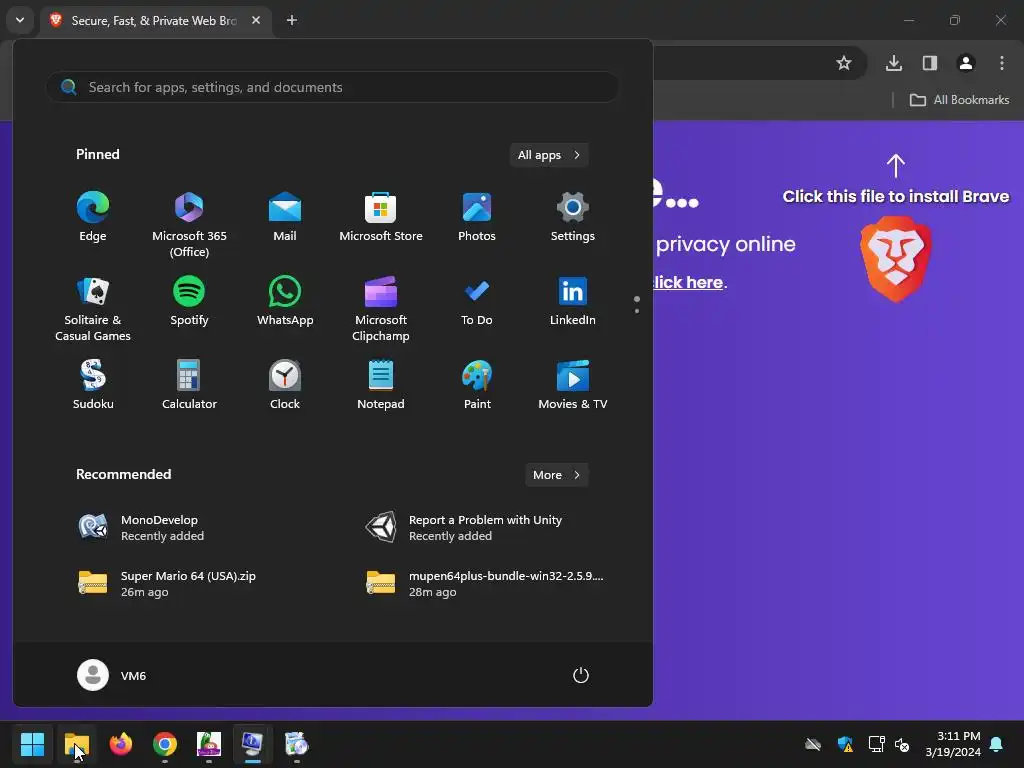Open Windows Security tray icon
Image resolution: width=1024 pixels, height=768 pixels.
[845, 744]
